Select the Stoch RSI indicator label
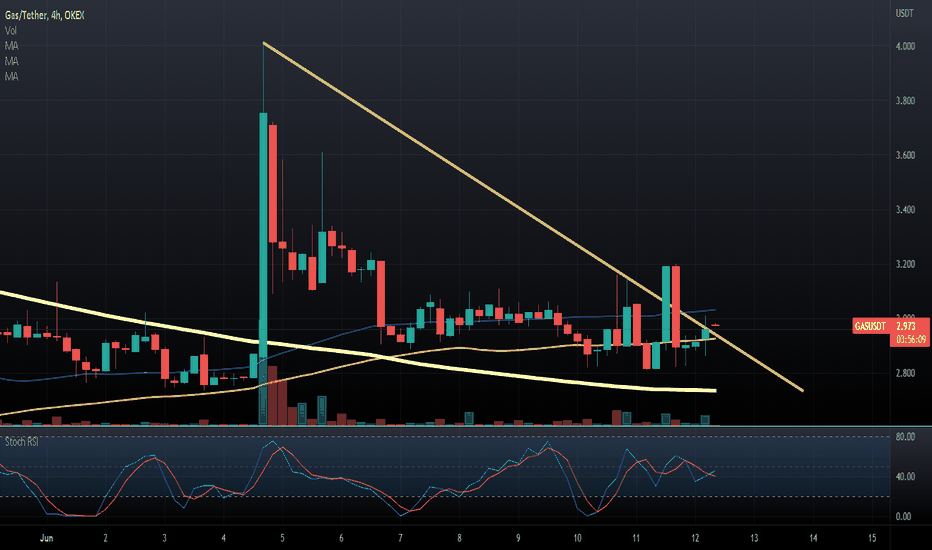Screen dimensions: 932x550 pyautogui.click(x=21, y=442)
